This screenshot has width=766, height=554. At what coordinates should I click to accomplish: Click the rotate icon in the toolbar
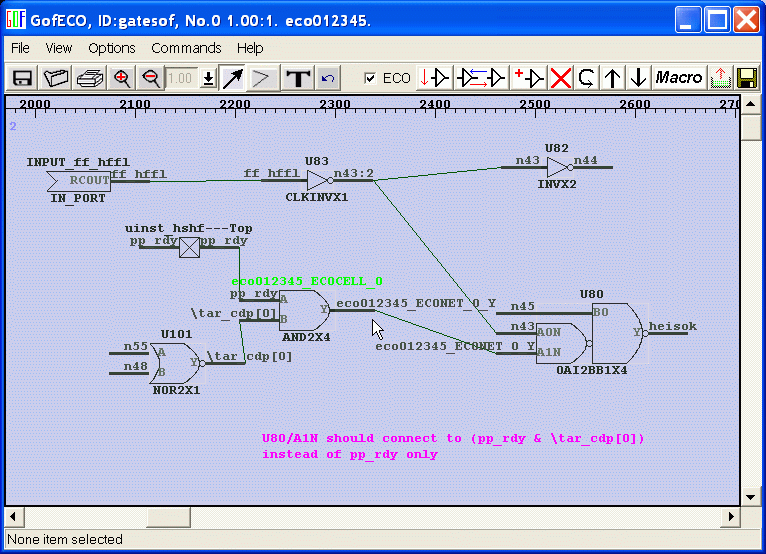tap(588, 78)
